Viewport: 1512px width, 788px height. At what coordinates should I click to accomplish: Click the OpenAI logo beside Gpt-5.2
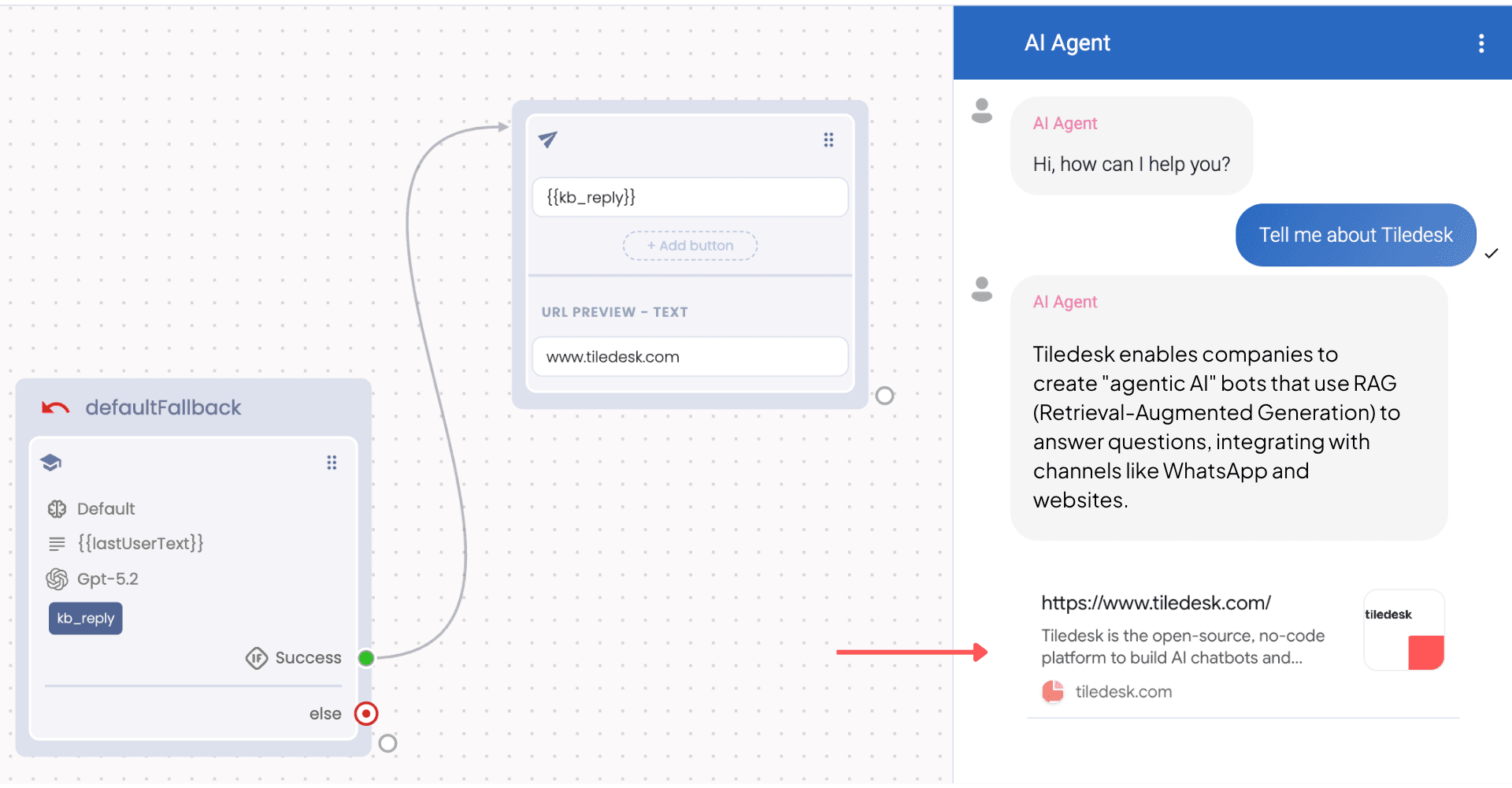click(x=57, y=579)
